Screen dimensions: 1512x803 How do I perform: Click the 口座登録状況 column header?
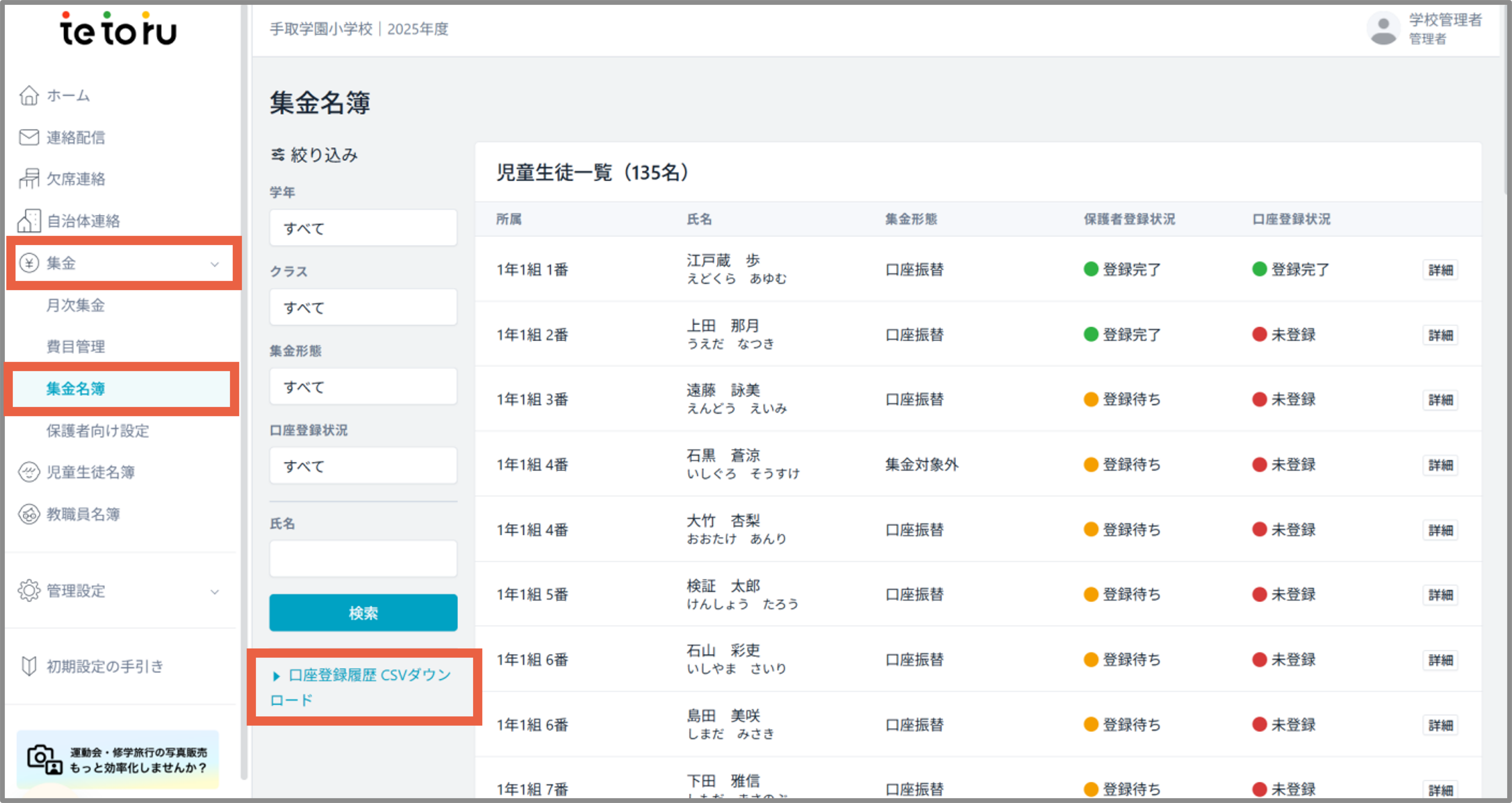[x=1291, y=219]
